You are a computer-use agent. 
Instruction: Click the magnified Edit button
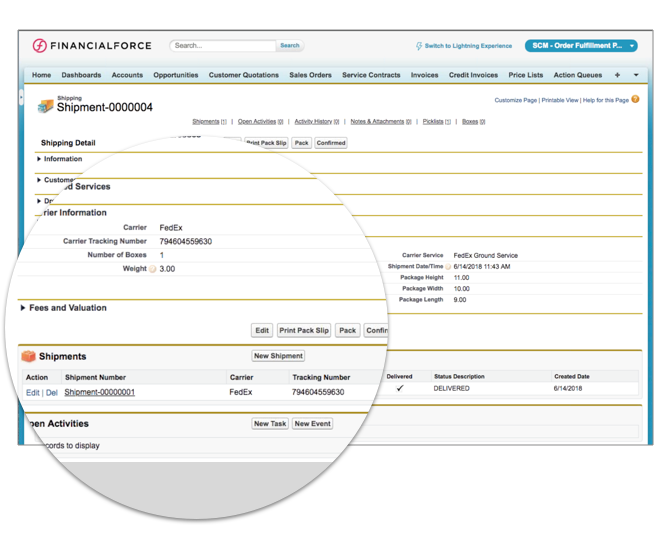(262, 330)
